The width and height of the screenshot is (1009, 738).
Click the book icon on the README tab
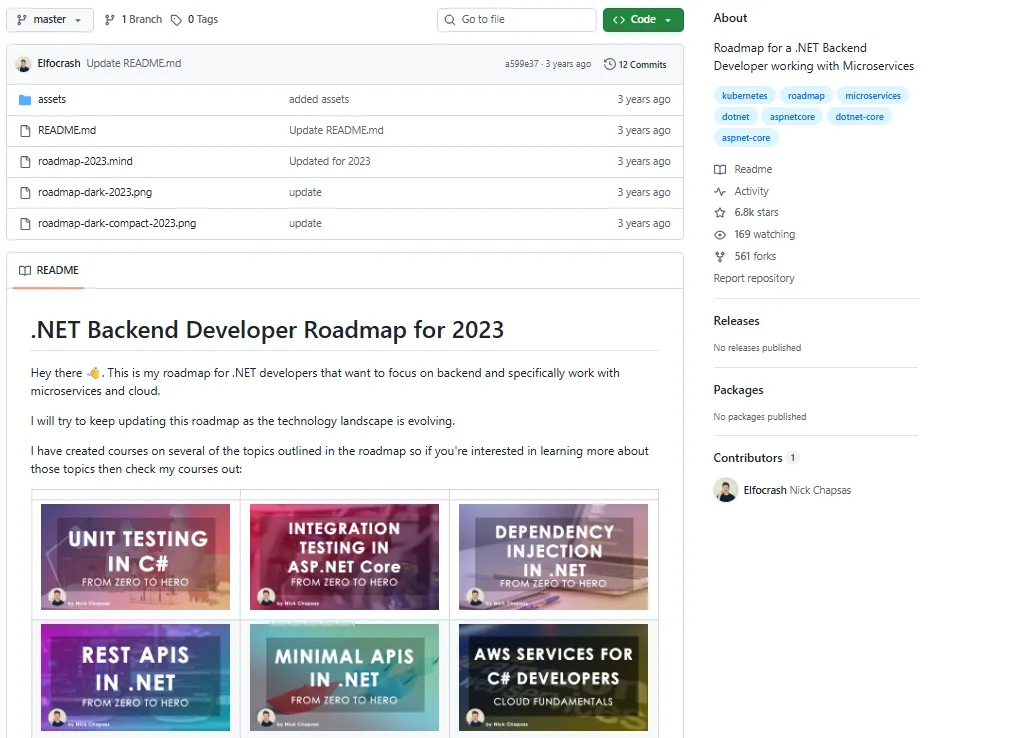(25, 270)
